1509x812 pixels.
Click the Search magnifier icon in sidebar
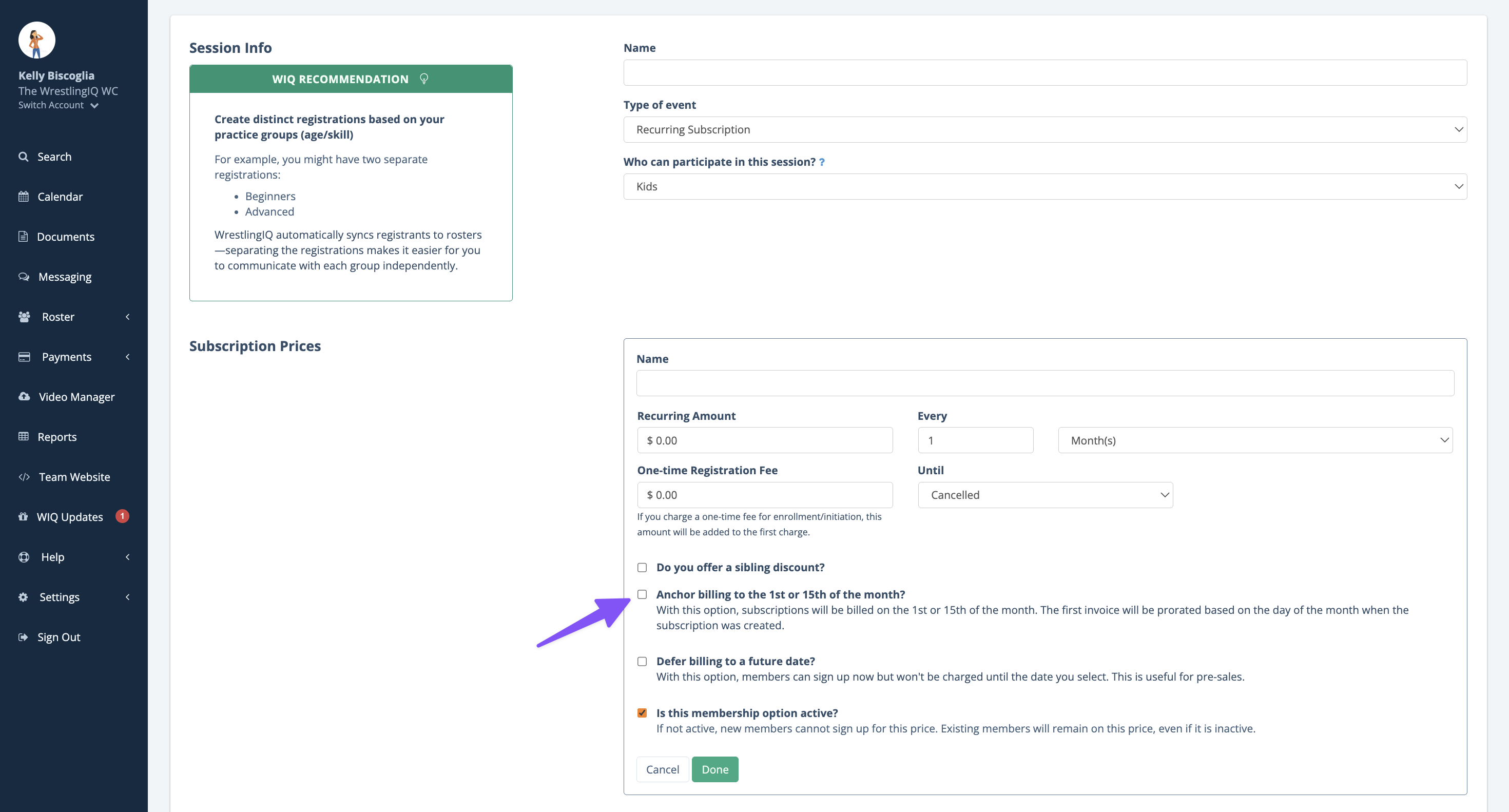(x=24, y=157)
